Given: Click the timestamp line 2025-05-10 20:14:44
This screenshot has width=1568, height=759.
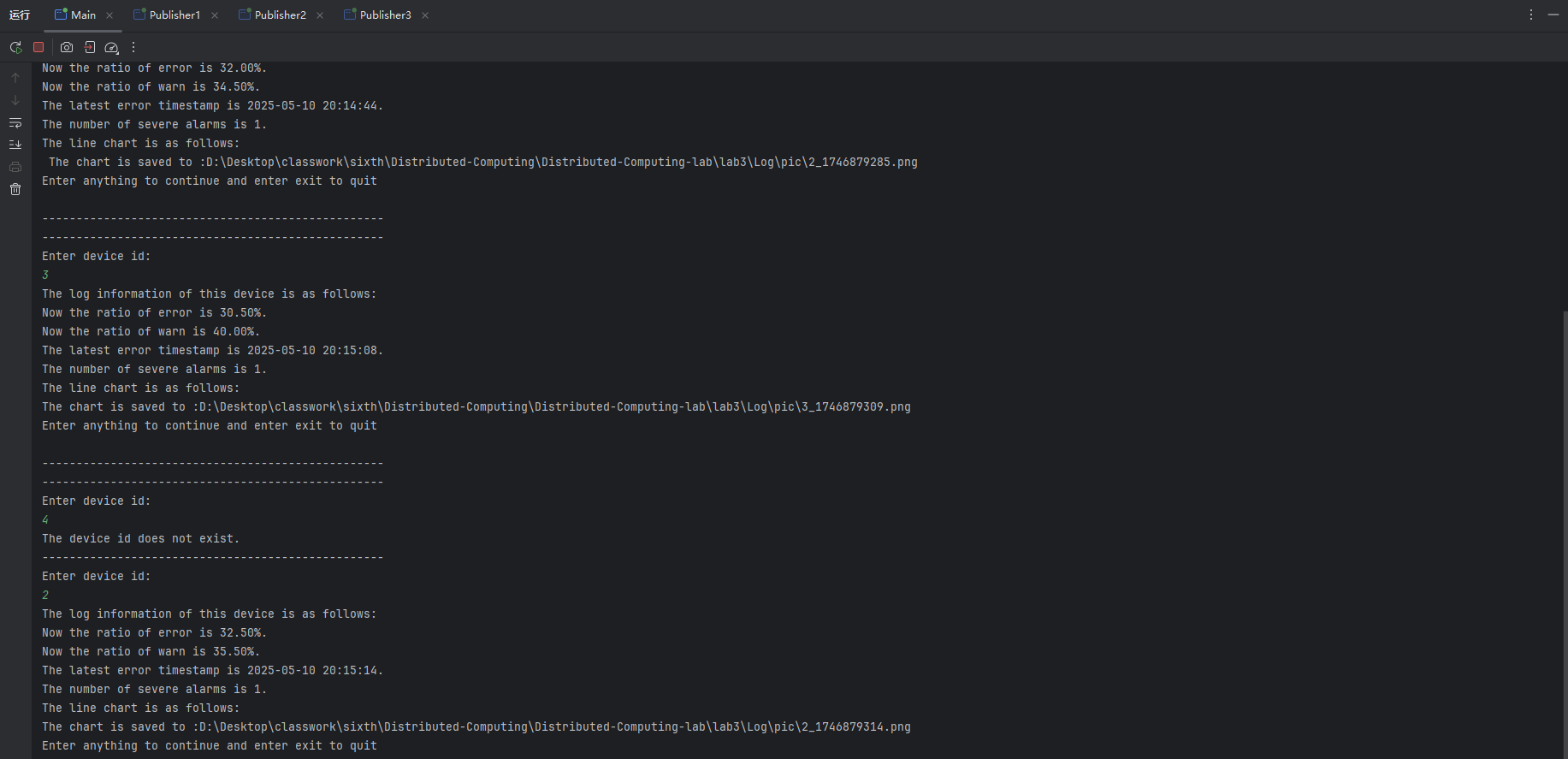Looking at the screenshot, I should click(x=212, y=106).
